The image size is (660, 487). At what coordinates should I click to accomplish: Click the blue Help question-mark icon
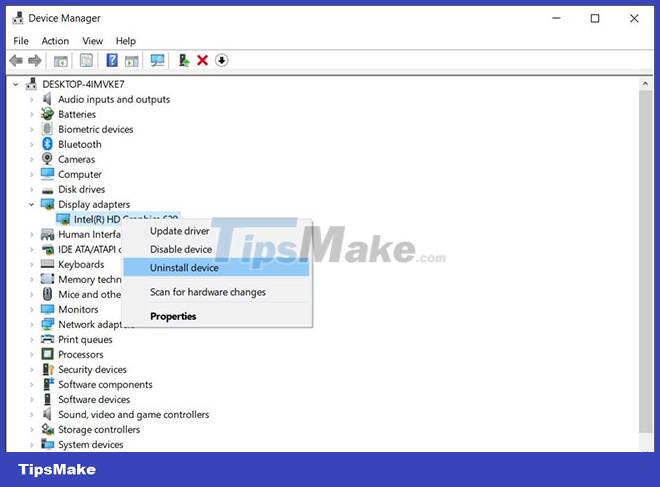pyautogui.click(x=112, y=60)
